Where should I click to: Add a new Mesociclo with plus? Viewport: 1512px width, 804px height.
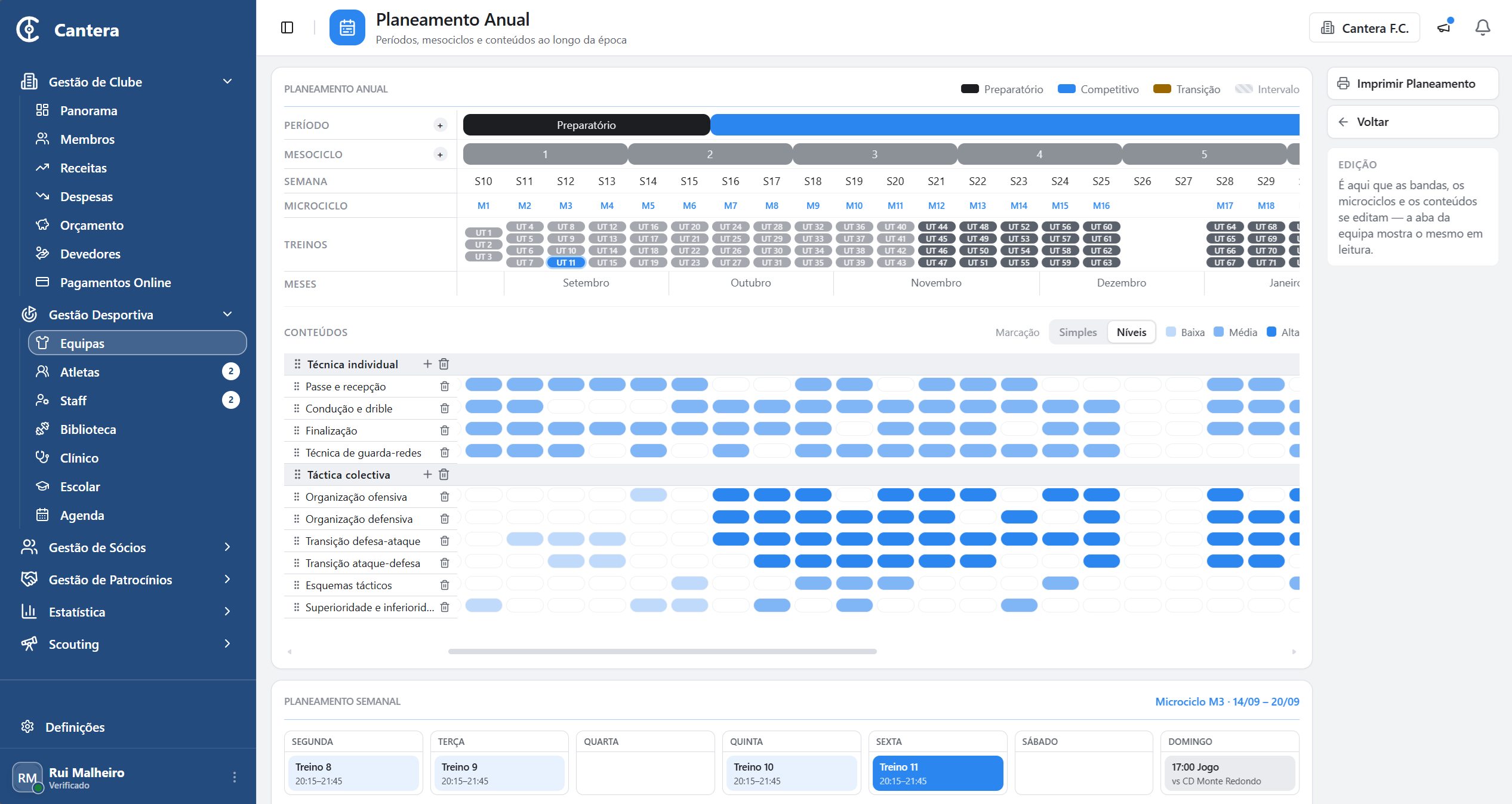(x=440, y=155)
